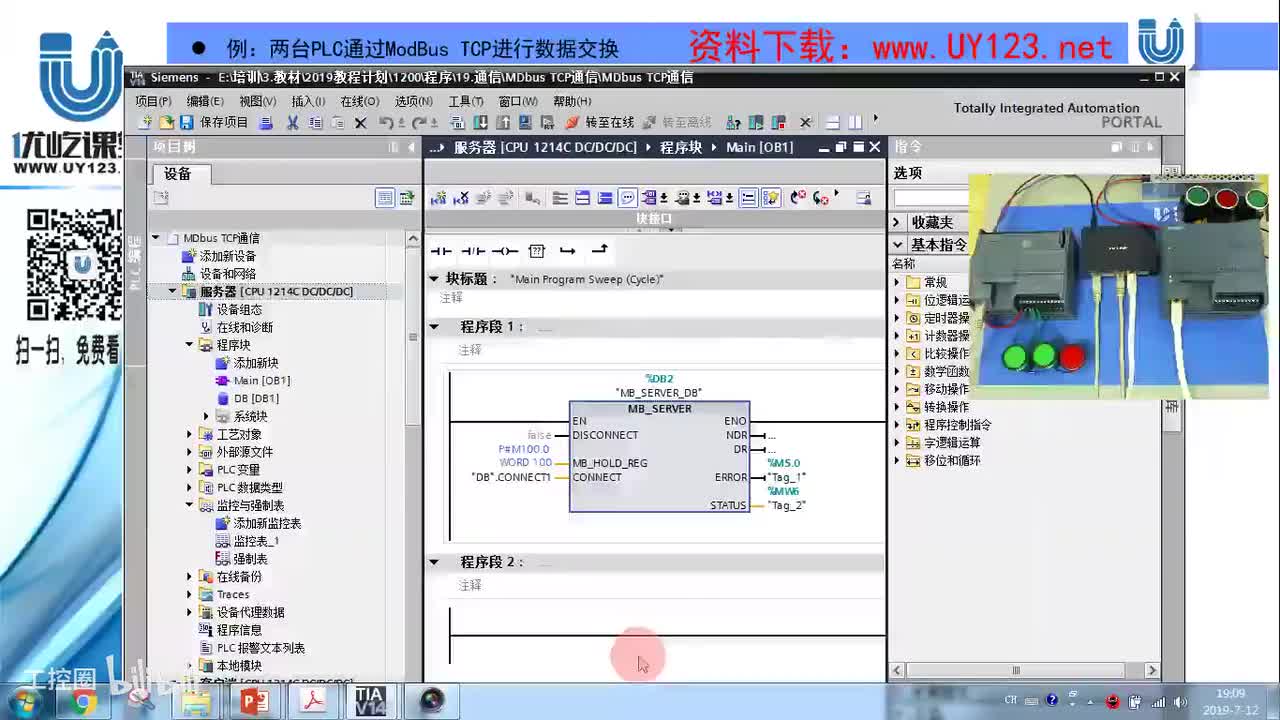Open TIA V14 from Windows taskbar
The image size is (1280, 720).
point(370,701)
